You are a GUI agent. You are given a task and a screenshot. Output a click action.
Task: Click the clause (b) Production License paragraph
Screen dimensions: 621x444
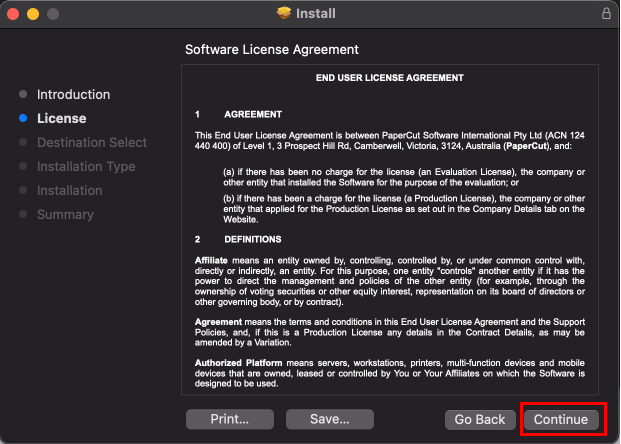tap(404, 209)
